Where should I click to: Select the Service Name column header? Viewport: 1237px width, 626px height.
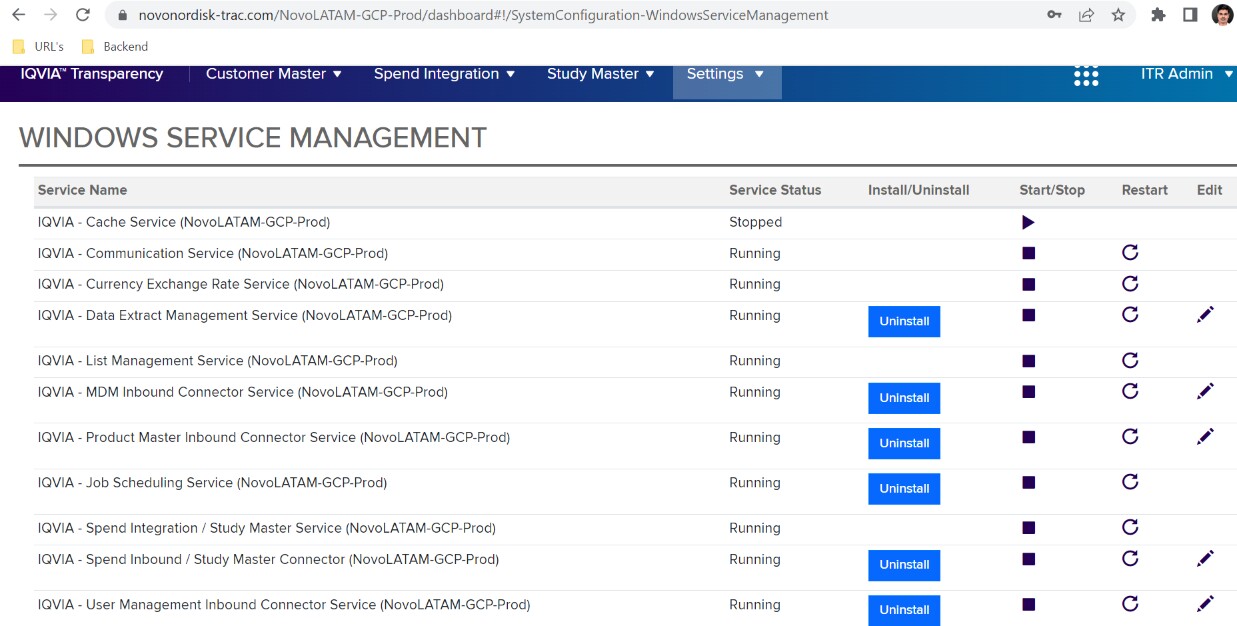point(82,190)
